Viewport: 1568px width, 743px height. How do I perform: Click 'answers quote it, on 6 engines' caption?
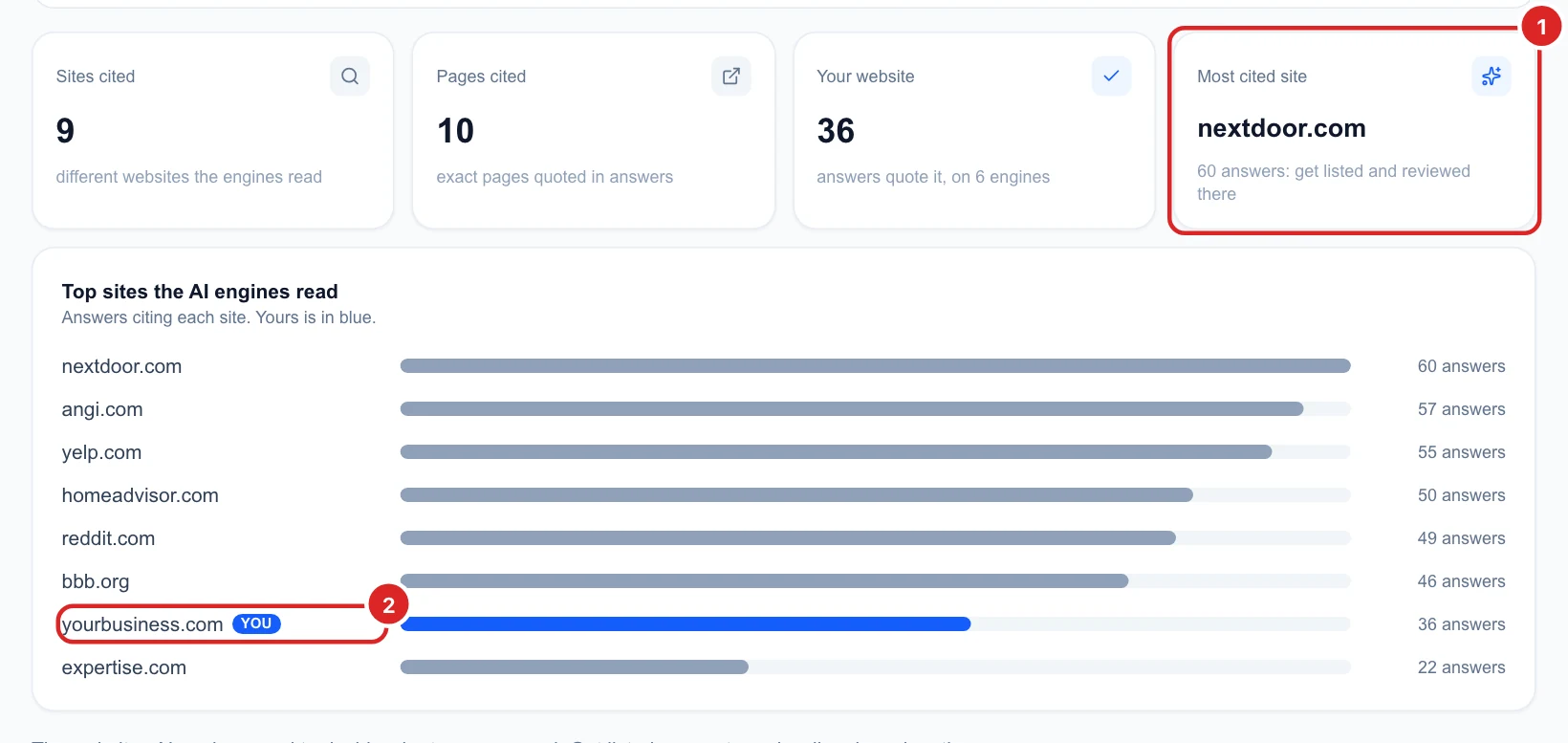tap(933, 177)
